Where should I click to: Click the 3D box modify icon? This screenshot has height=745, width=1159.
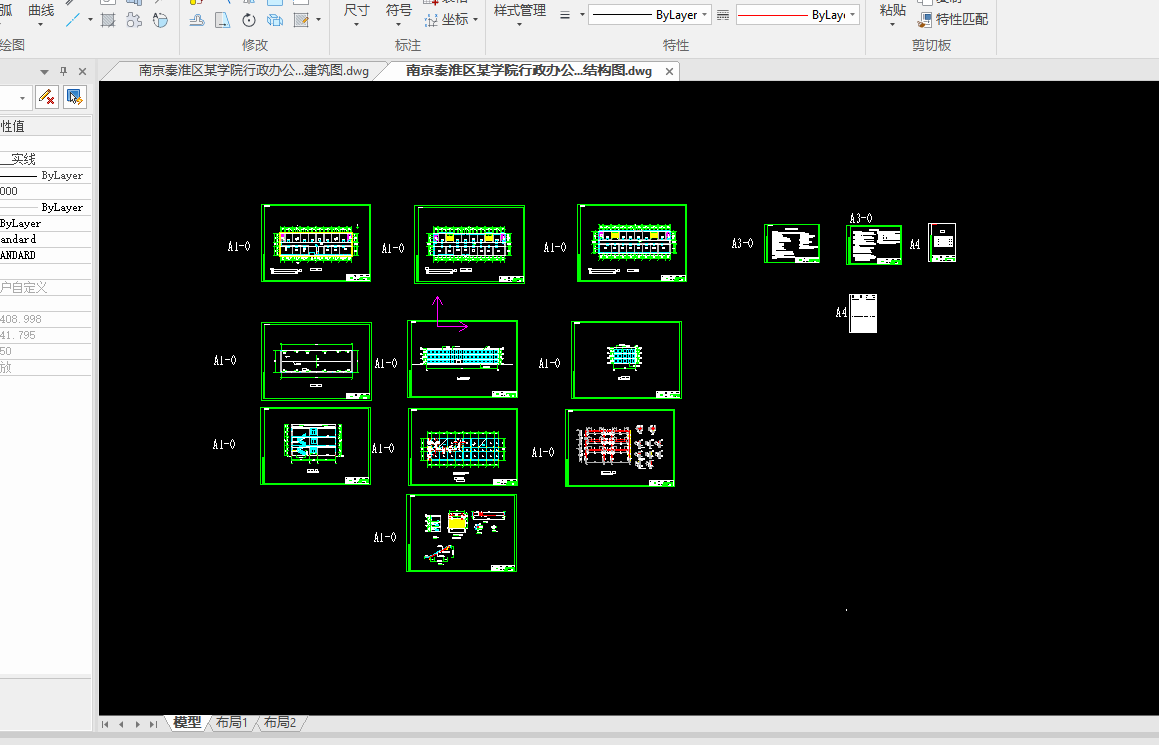point(275,20)
